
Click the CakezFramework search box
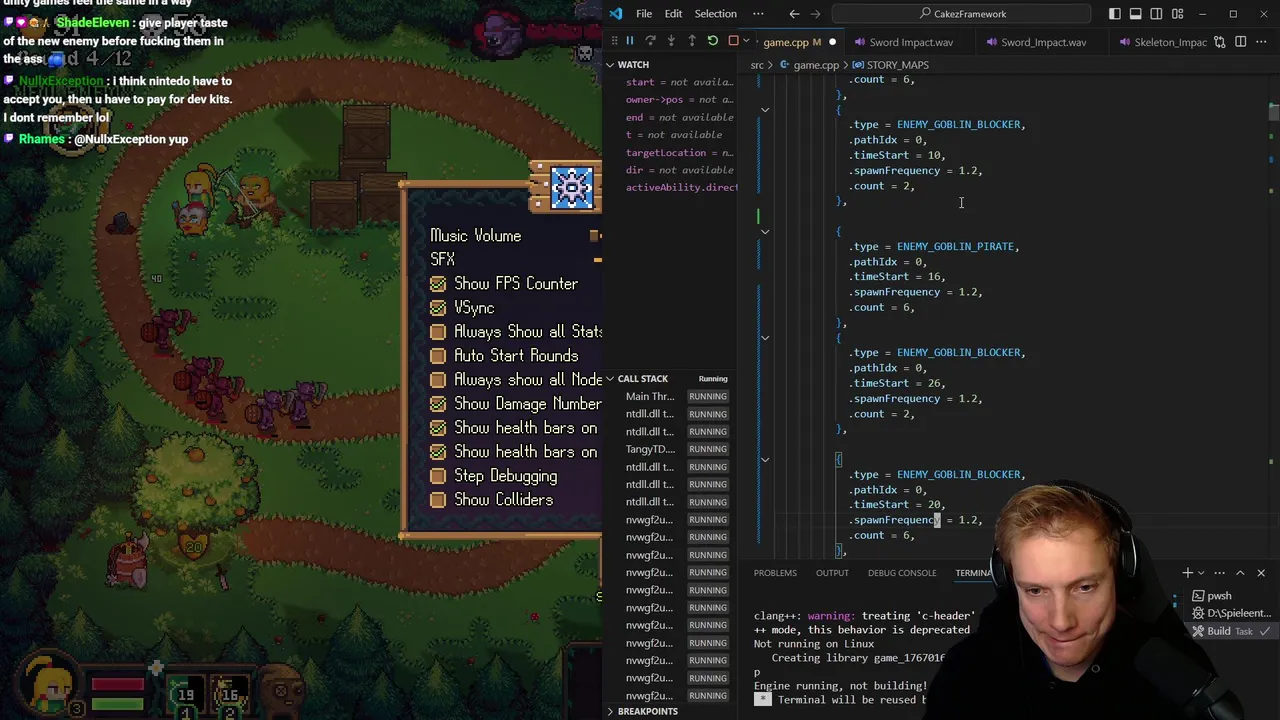pyautogui.click(x=963, y=14)
